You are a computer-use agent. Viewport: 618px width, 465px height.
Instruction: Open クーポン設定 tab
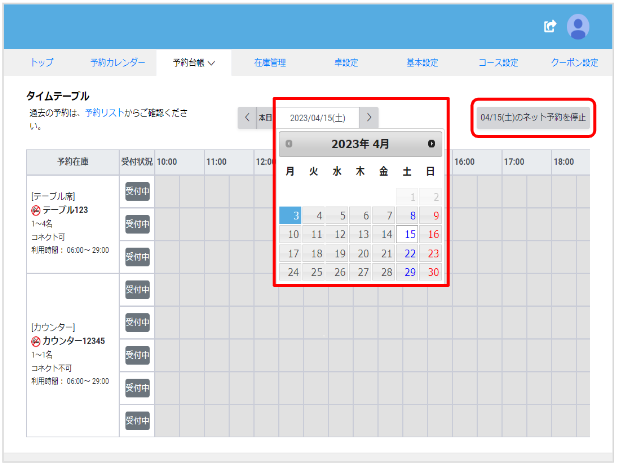[x=574, y=62]
